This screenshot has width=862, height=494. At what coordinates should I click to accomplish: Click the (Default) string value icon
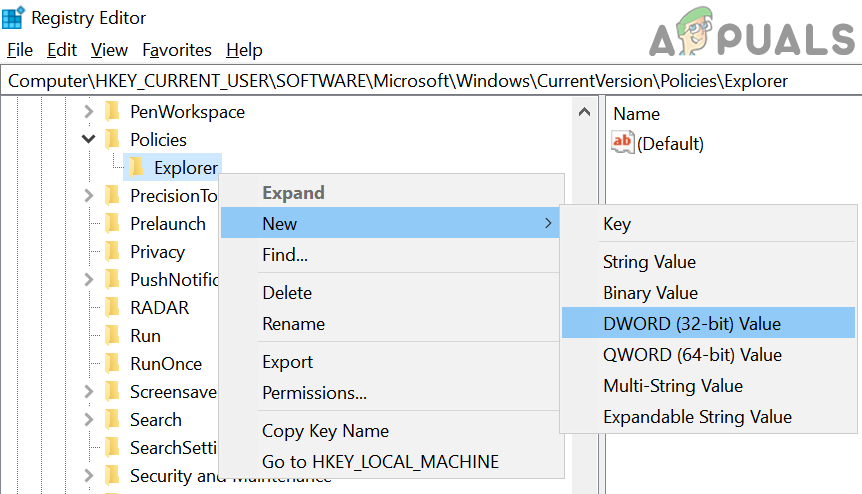point(622,143)
